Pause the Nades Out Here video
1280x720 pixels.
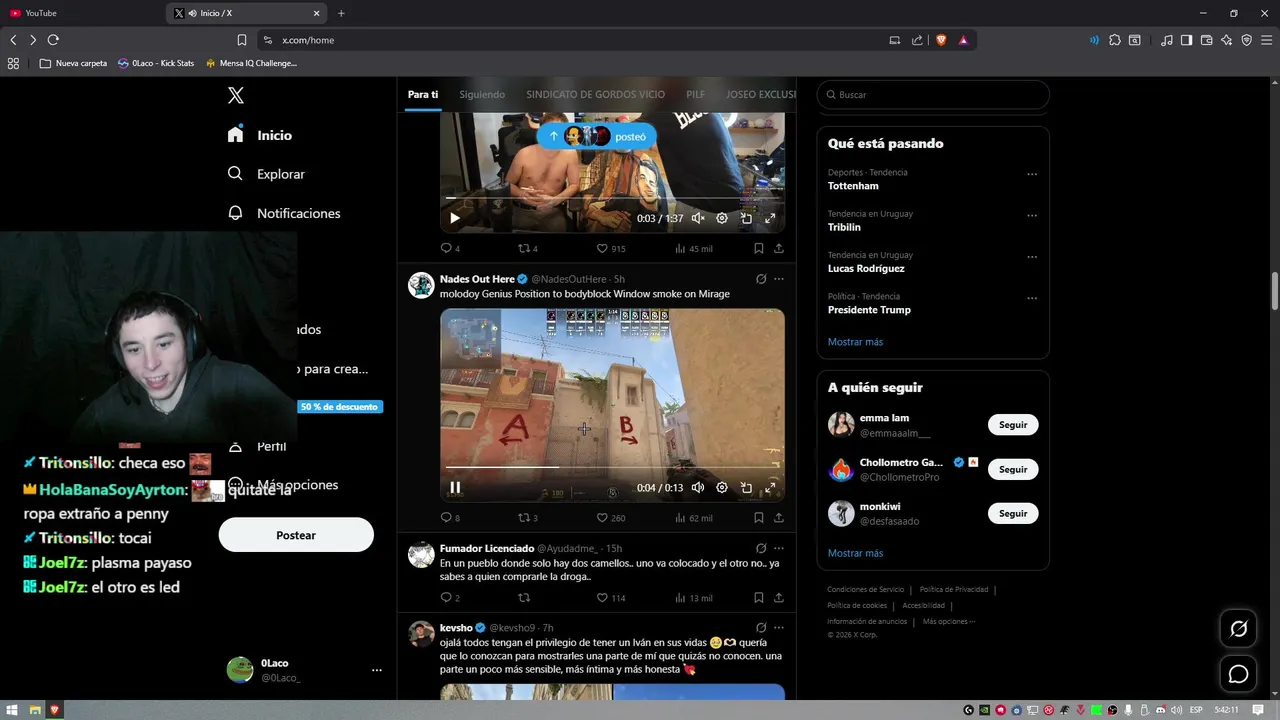[455, 488]
